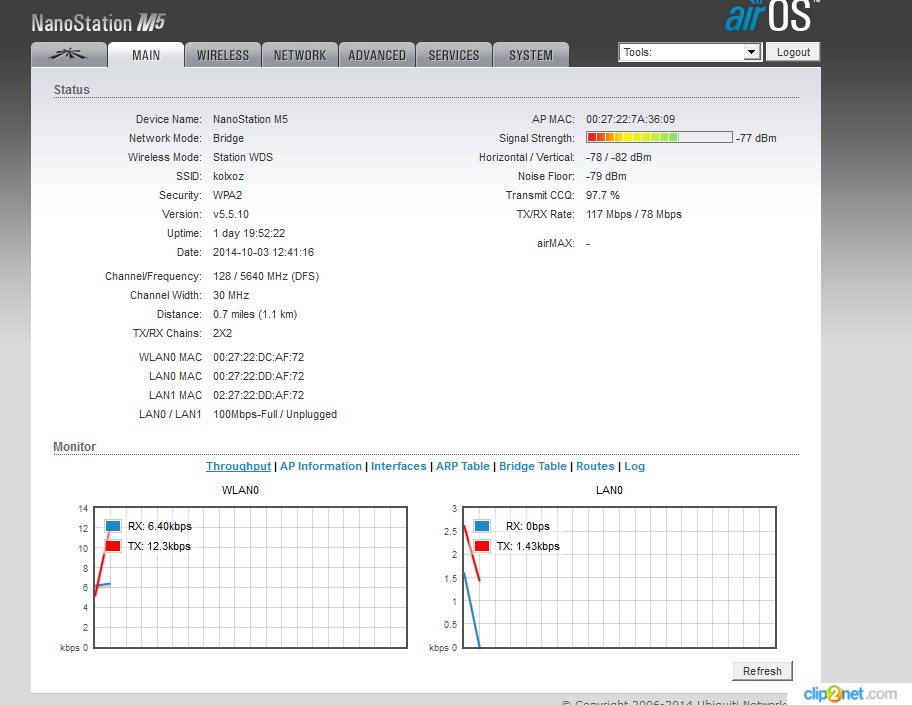Click LAN0 TX red legend swatch
This screenshot has width=912, height=705.
pyautogui.click(x=482, y=546)
